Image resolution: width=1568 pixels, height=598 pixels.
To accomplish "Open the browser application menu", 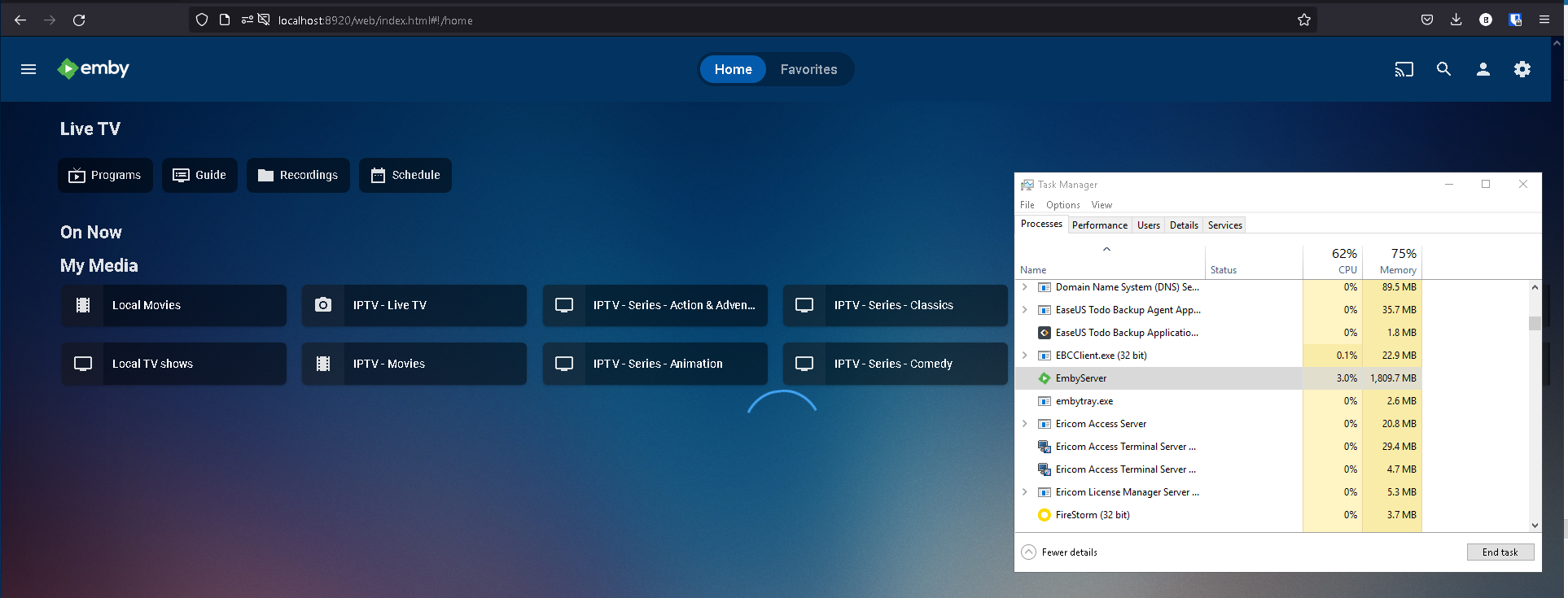I will (1544, 20).
